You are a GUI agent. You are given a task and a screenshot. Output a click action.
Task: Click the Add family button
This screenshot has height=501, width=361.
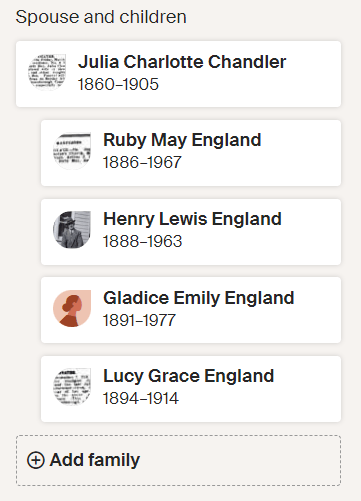pyautogui.click(x=178, y=460)
